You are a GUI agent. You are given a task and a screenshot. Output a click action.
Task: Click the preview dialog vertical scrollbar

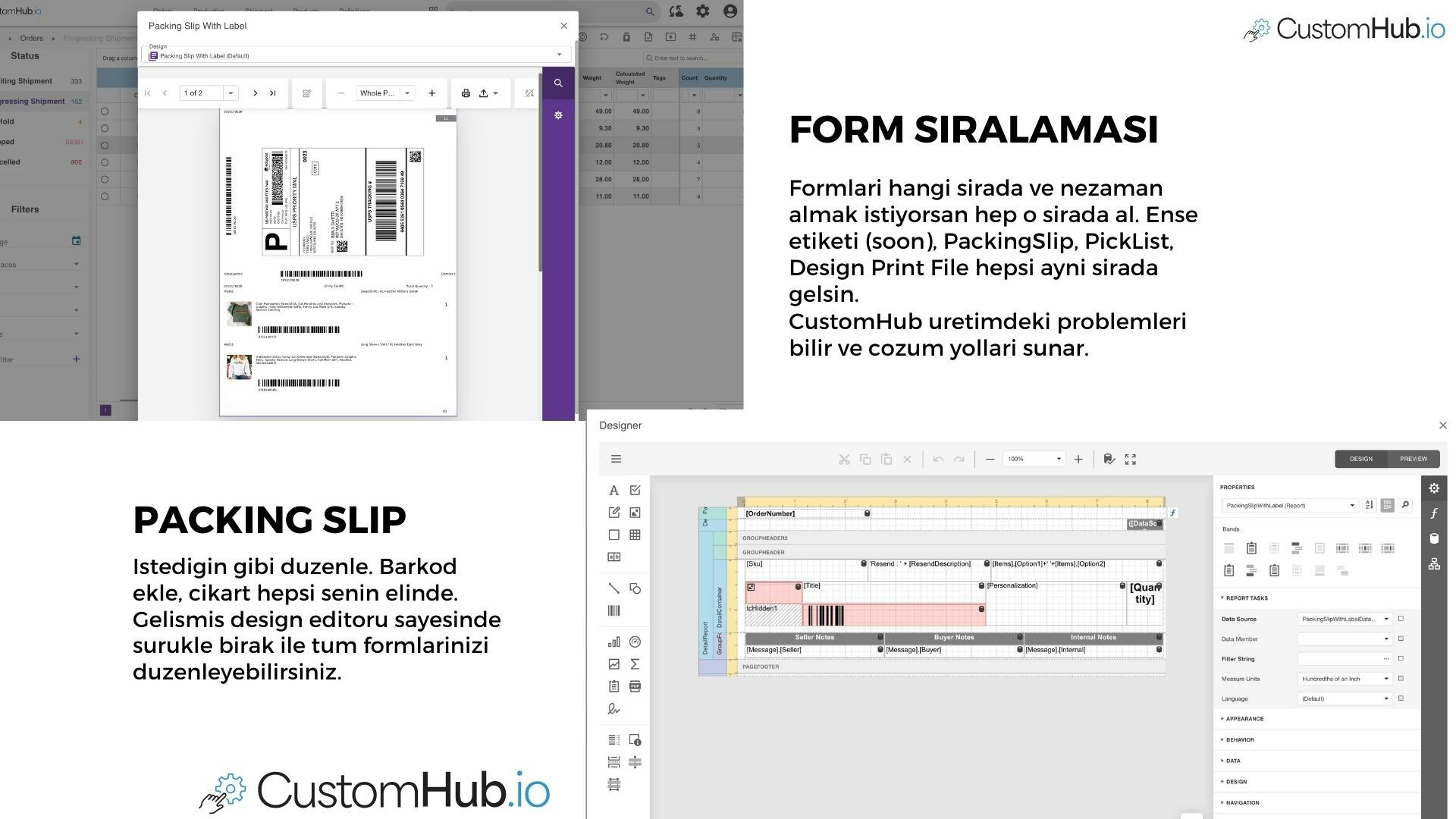pos(541,173)
